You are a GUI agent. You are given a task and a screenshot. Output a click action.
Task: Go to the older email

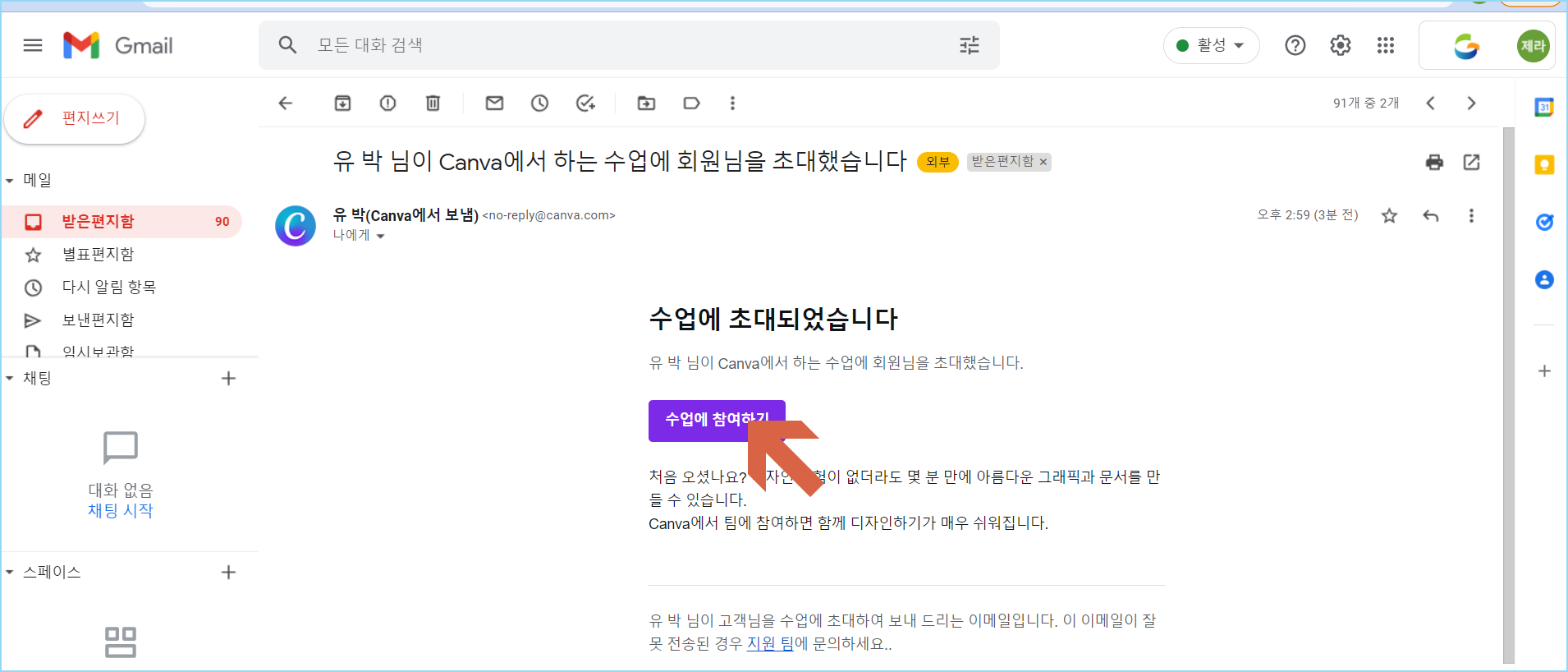pyautogui.click(x=1471, y=103)
